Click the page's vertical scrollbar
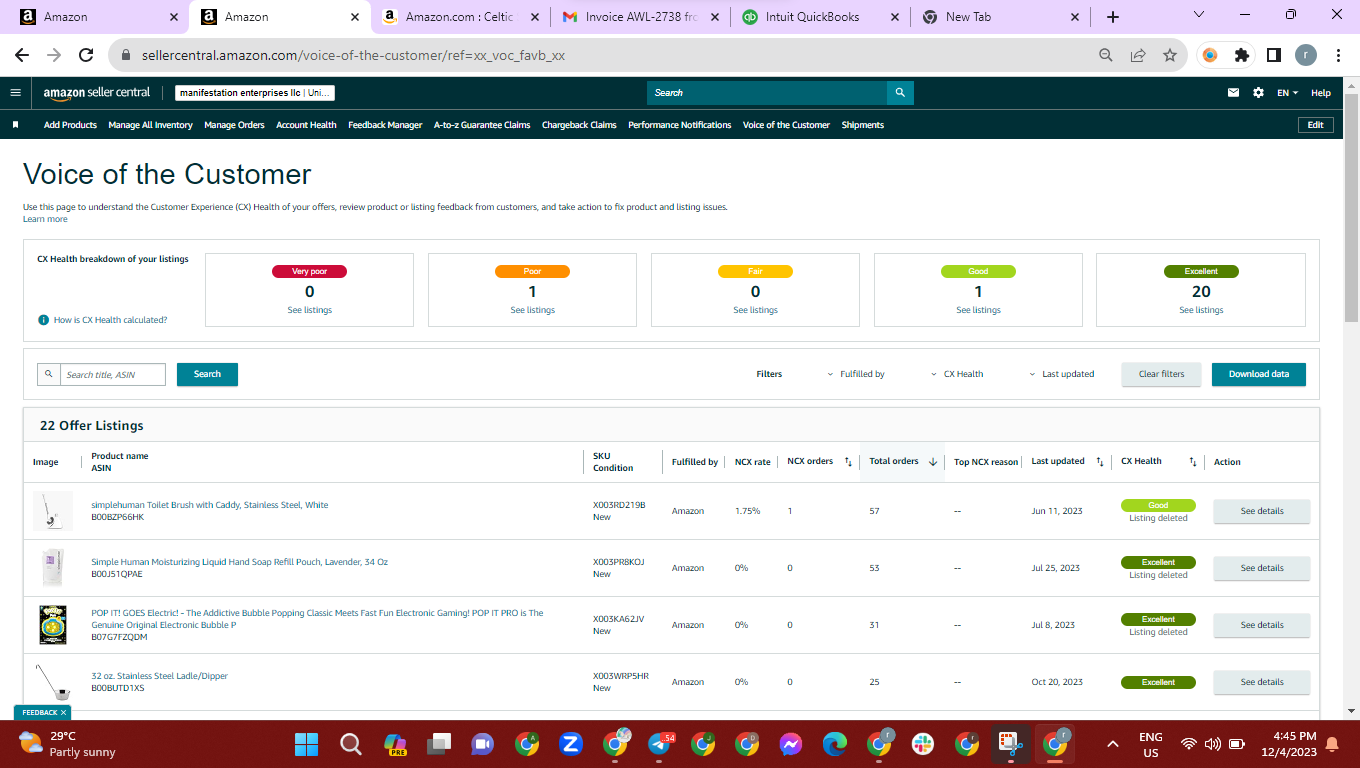Viewport: 1360px width, 768px height. click(x=1351, y=208)
